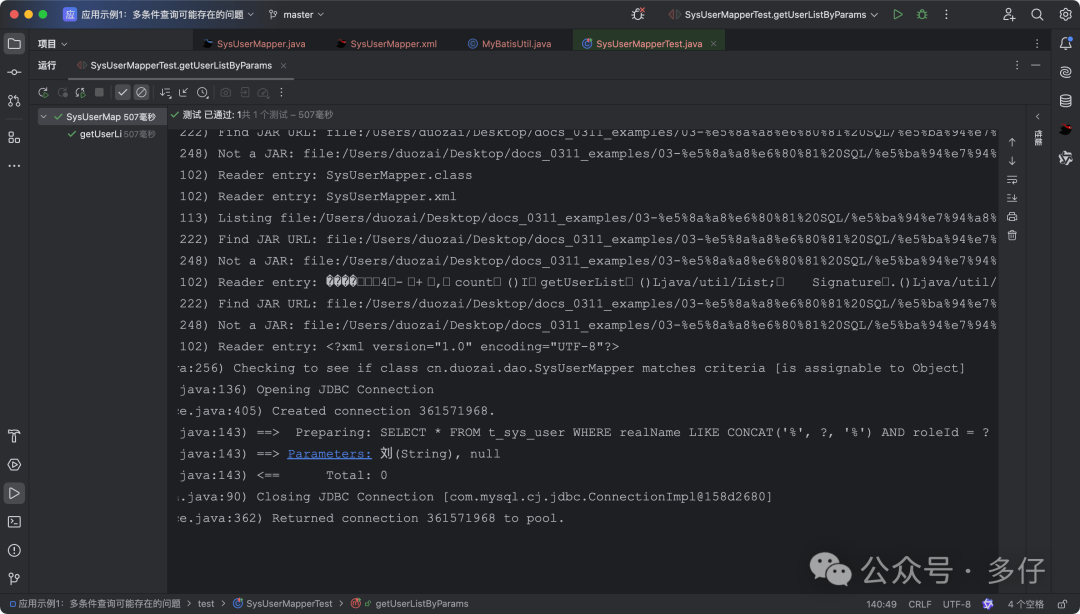1080x614 pixels.
Task: Click the test breadcrumb in status bar
Action: 206,604
